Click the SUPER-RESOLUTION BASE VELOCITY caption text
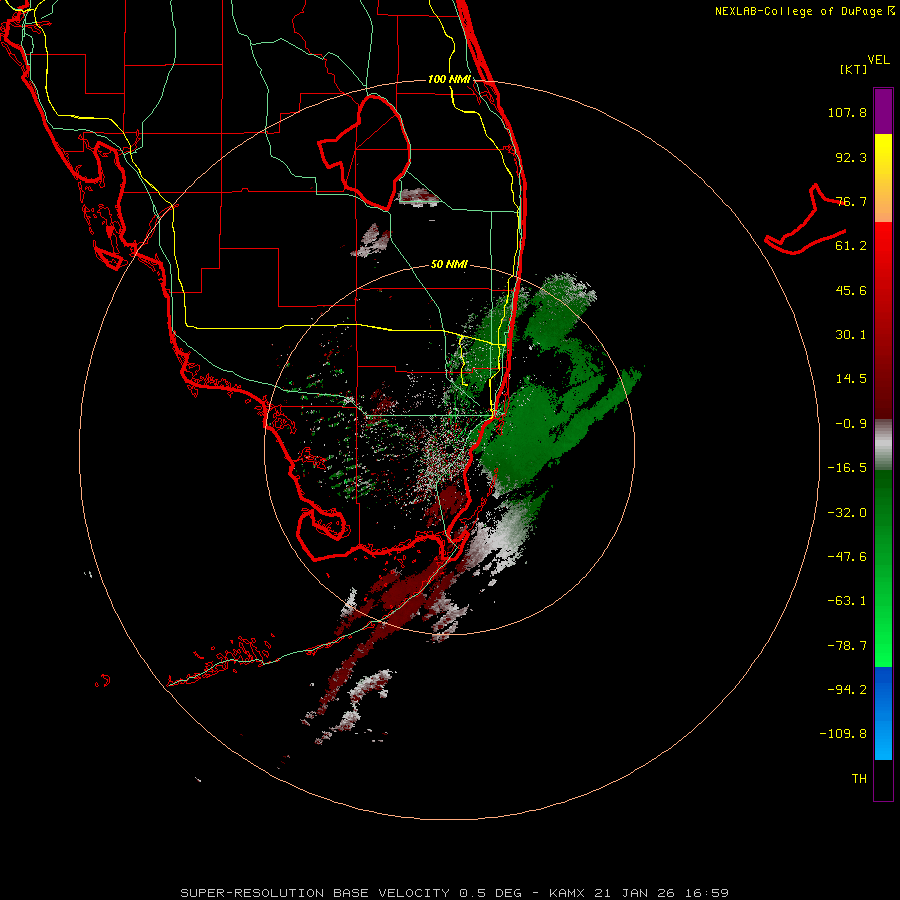 pyautogui.click(x=315, y=893)
